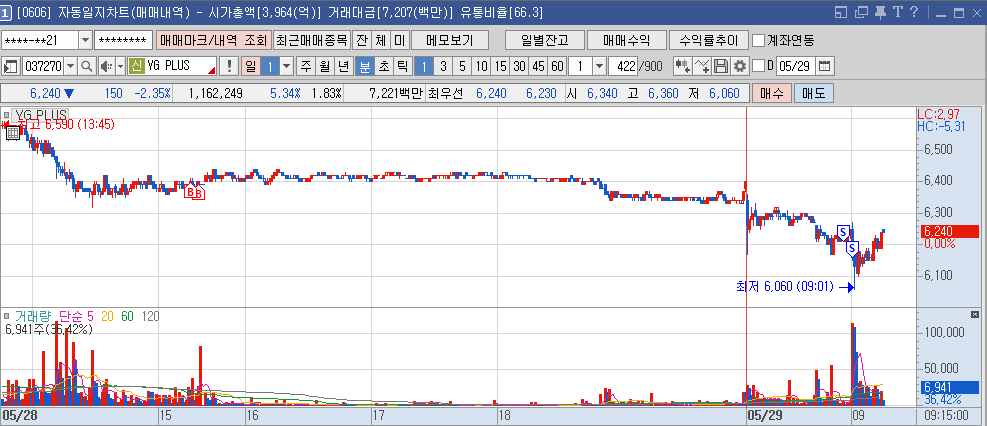987x426 pixels.
Task: Click the red 매수 buy button
Action: [772, 94]
